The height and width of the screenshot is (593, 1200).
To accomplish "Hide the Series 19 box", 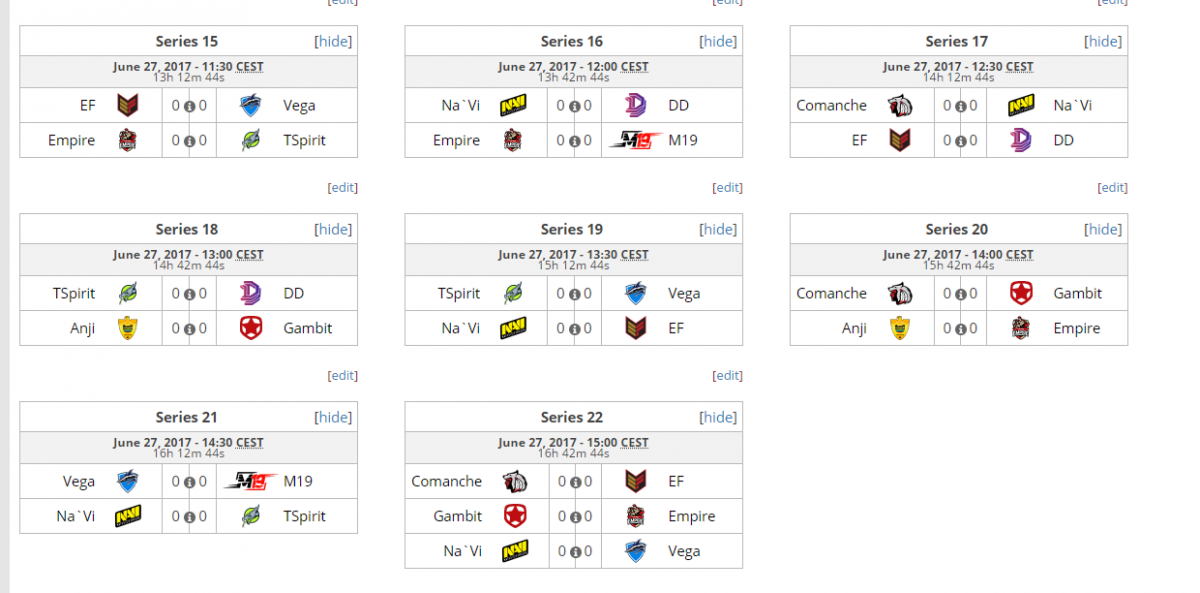I will [718, 229].
